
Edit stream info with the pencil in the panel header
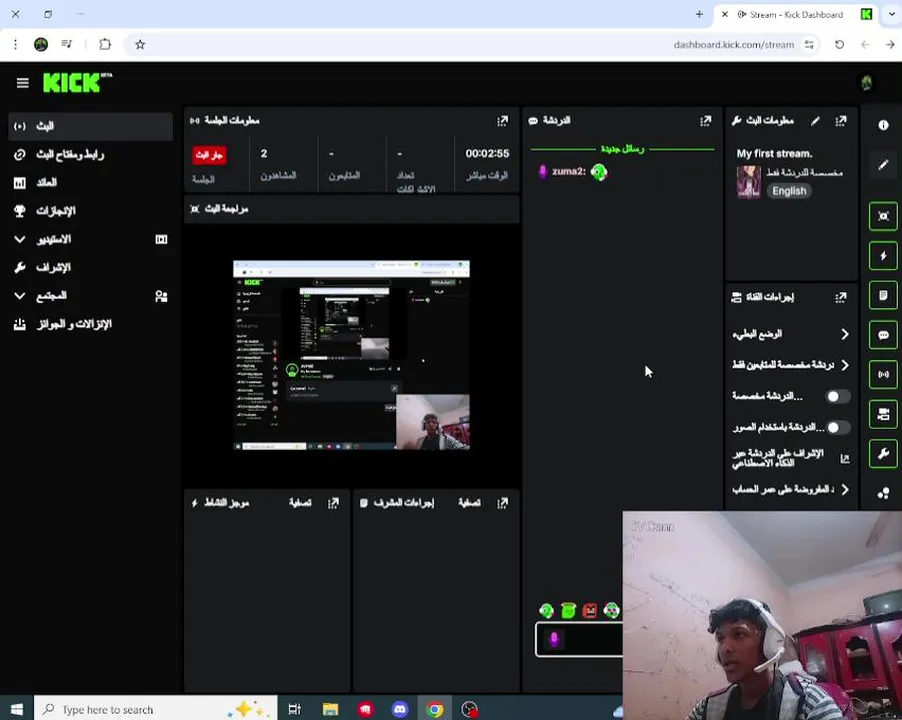pos(815,121)
